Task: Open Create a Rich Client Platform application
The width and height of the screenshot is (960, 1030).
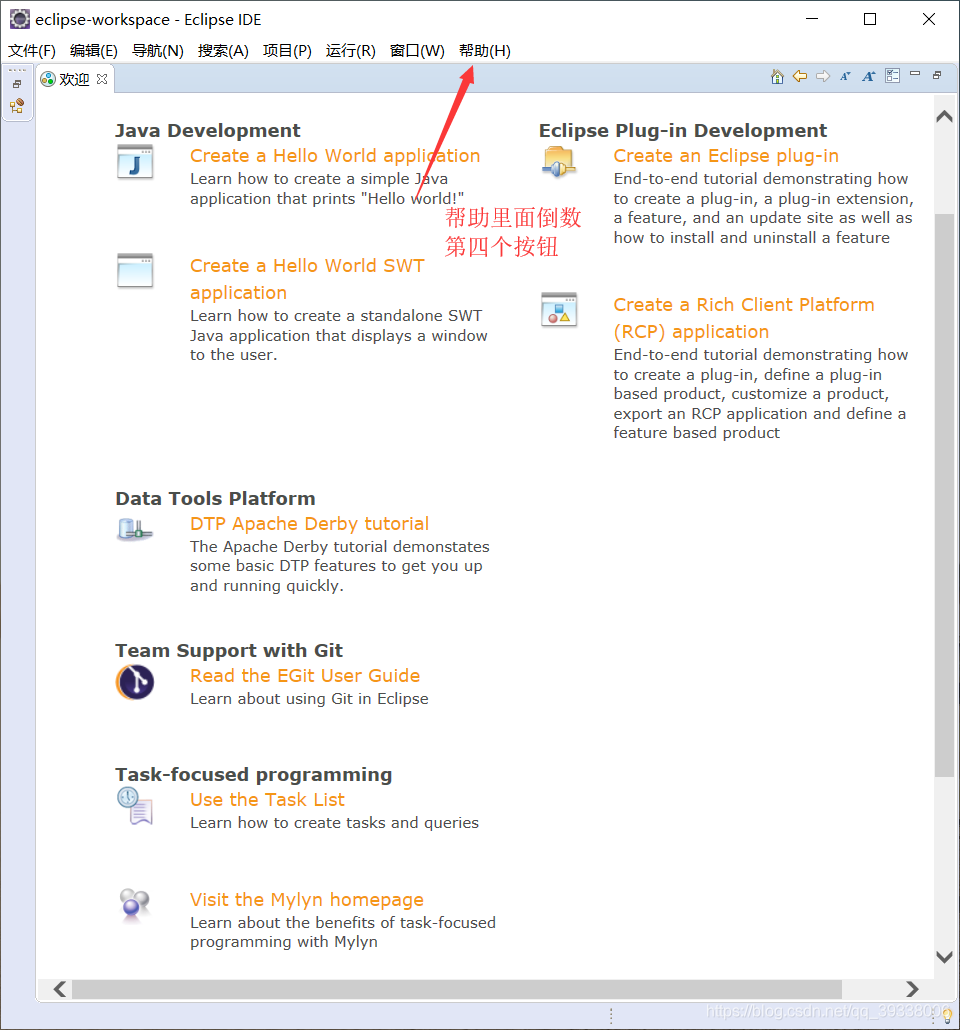Action: [x=744, y=318]
